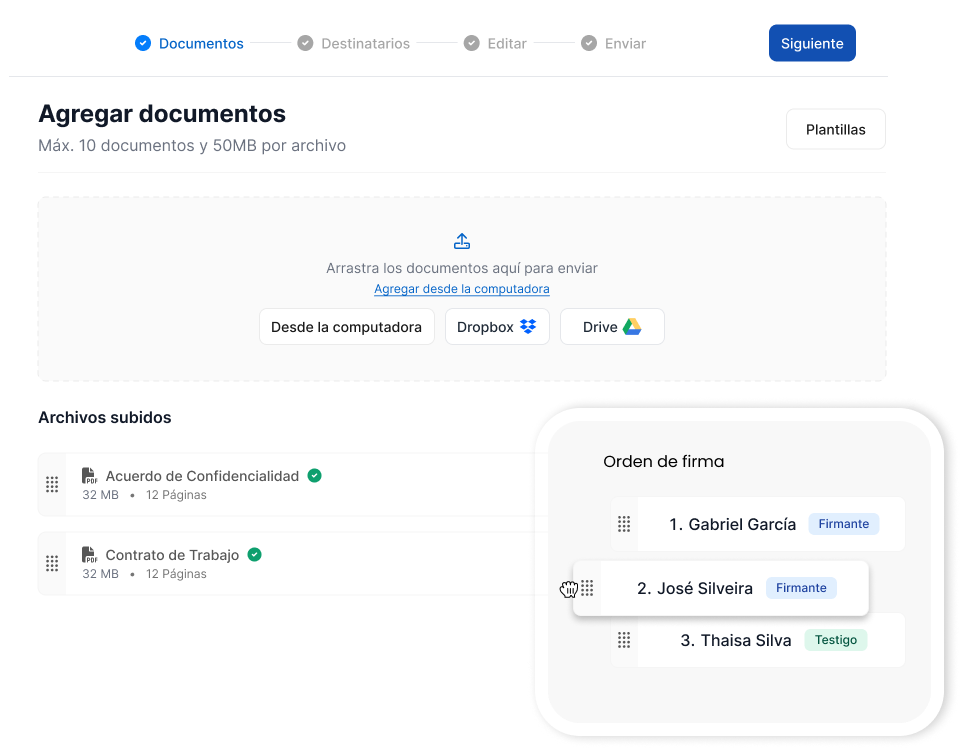Click the green verification check on Contrato de Trabajo
Screen dimensions: 960x748
click(x=253, y=553)
